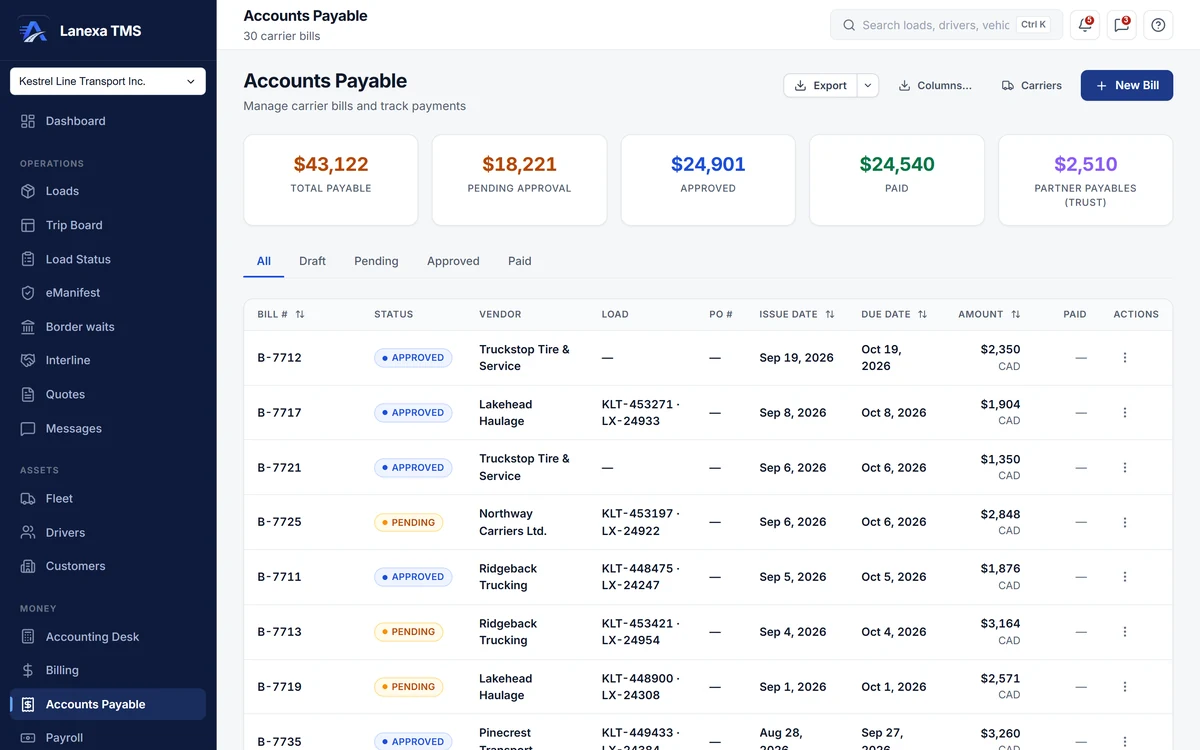Click vendor Northway Carriers Ltd.
1200x750 pixels.
[513, 522]
